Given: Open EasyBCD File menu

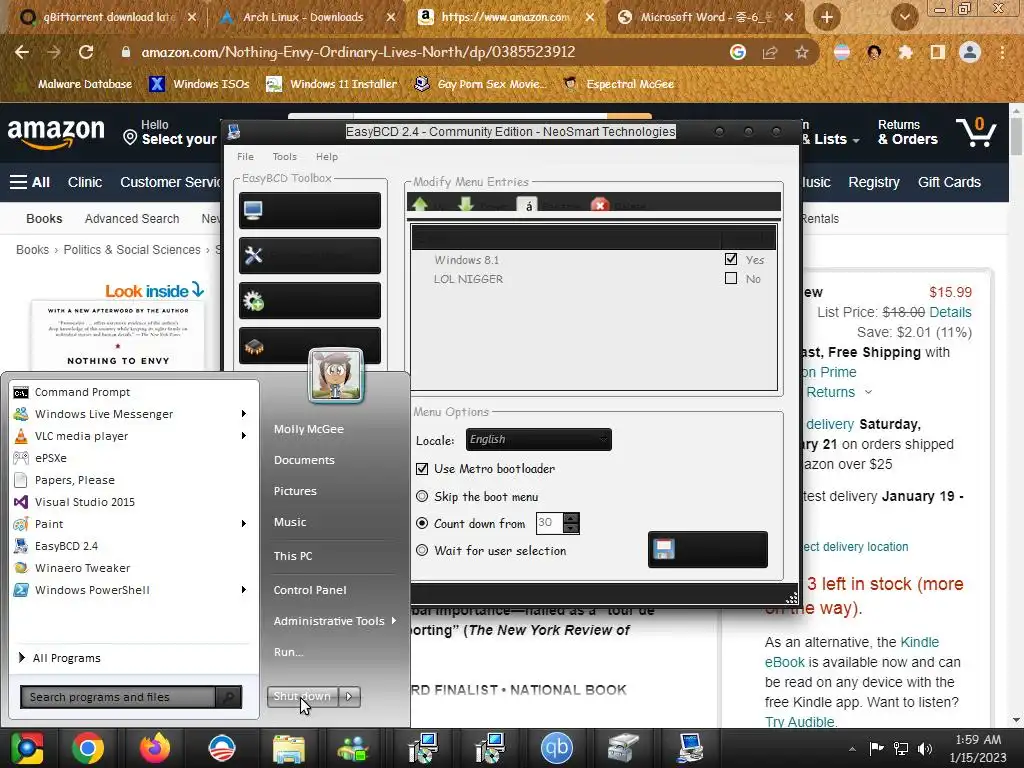Looking at the screenshot, I should coord(245,157).
